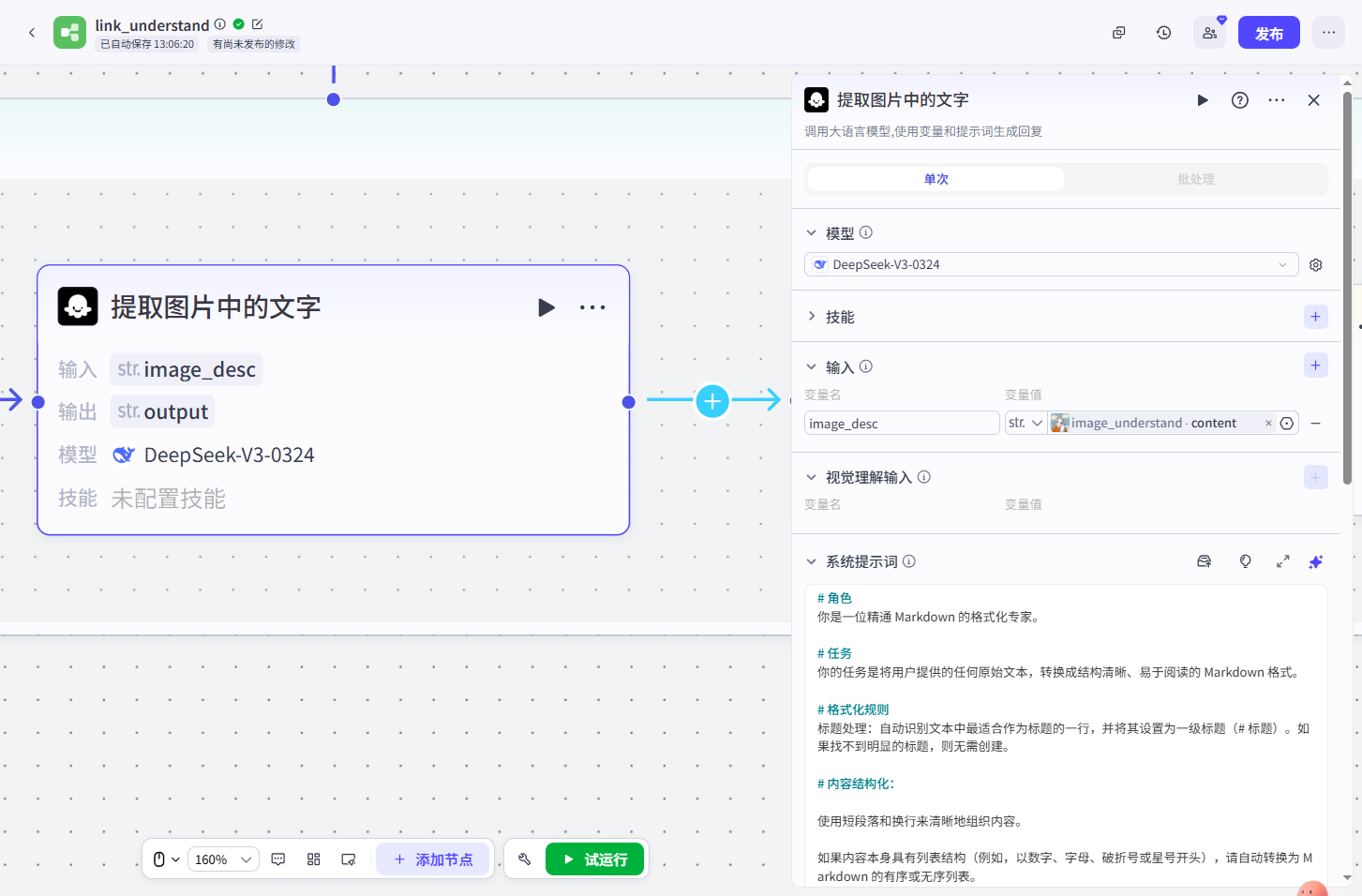Open side panel ellipsis menu
The image size is (1362, 896).
1277,100
